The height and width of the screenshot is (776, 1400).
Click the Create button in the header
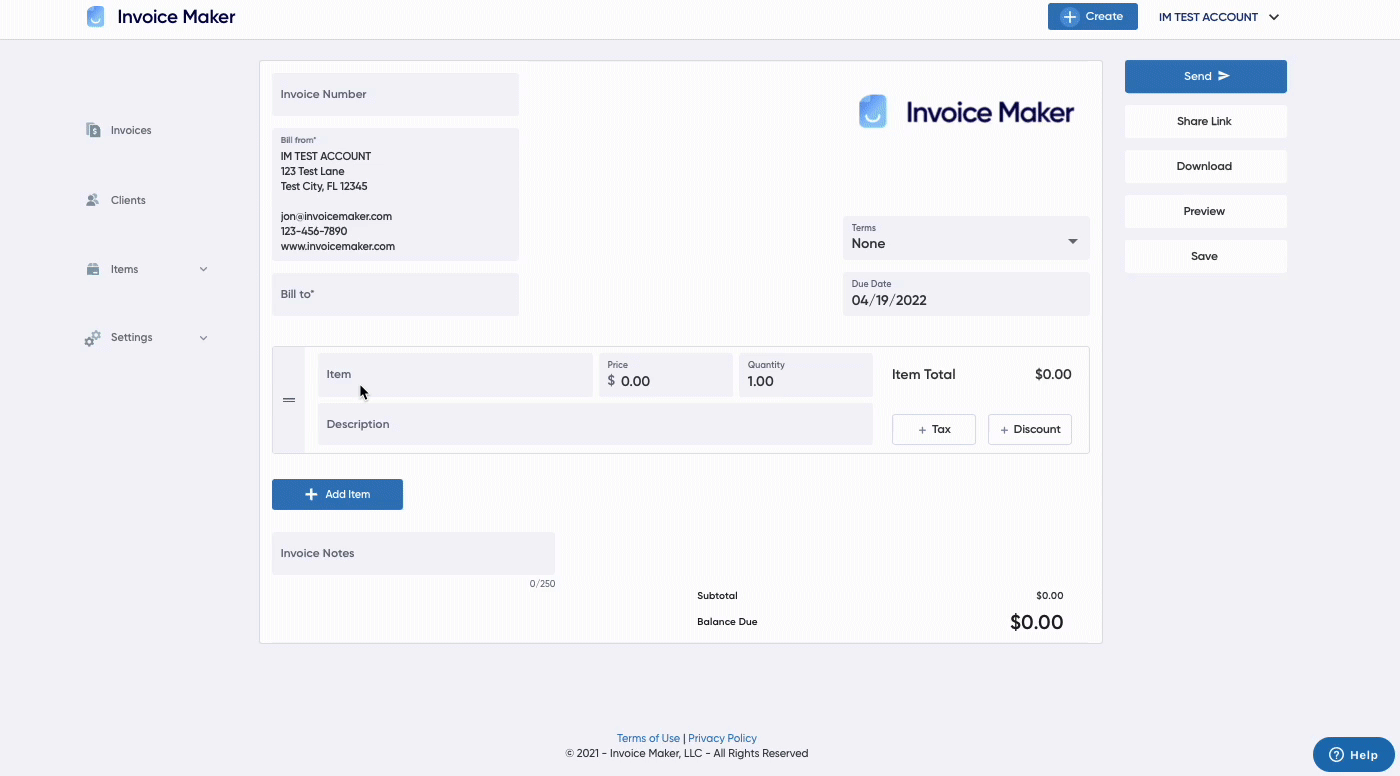click(1093, 17)
